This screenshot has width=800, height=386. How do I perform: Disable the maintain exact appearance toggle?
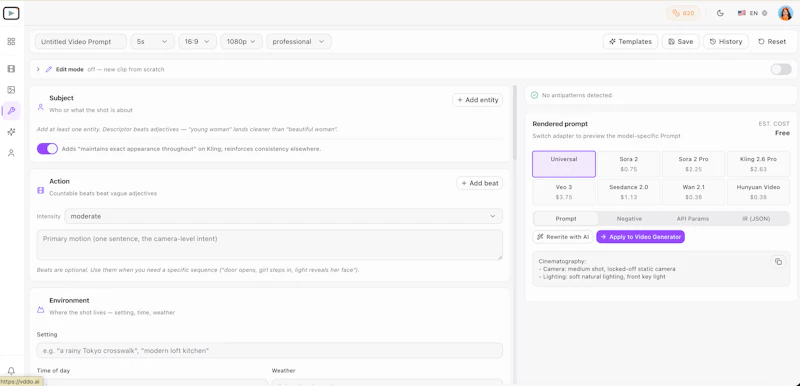[x=47, y=149]
